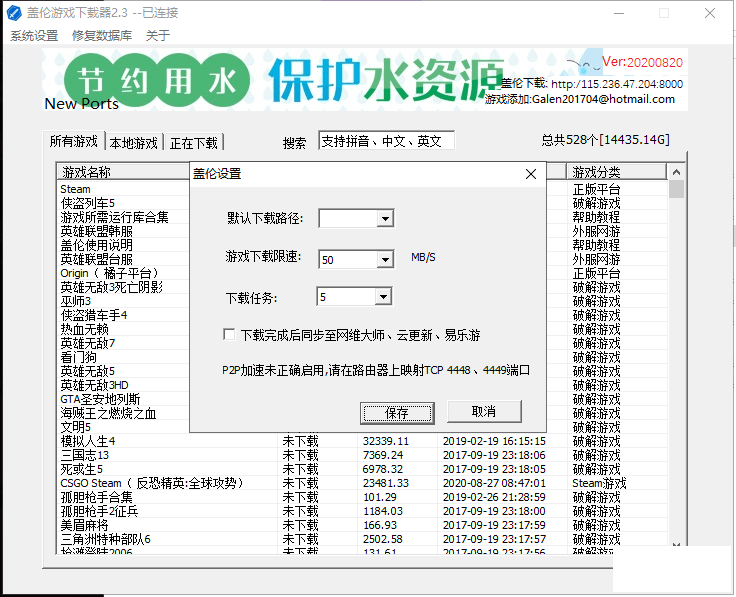Toggle 下载完成后同步至网维大师 checkbox
Viewport: 736px width, 597px height.
[x=229, y=335]
